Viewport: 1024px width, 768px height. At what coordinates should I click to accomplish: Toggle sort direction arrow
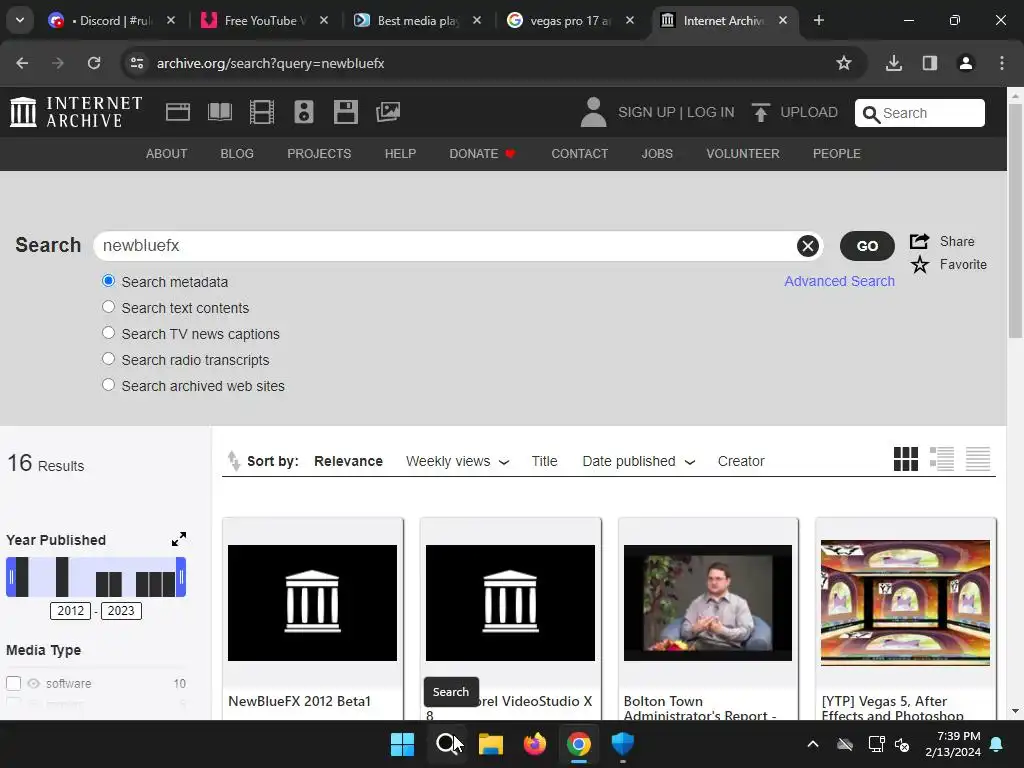pyautogui.click(x=234, y=460)
